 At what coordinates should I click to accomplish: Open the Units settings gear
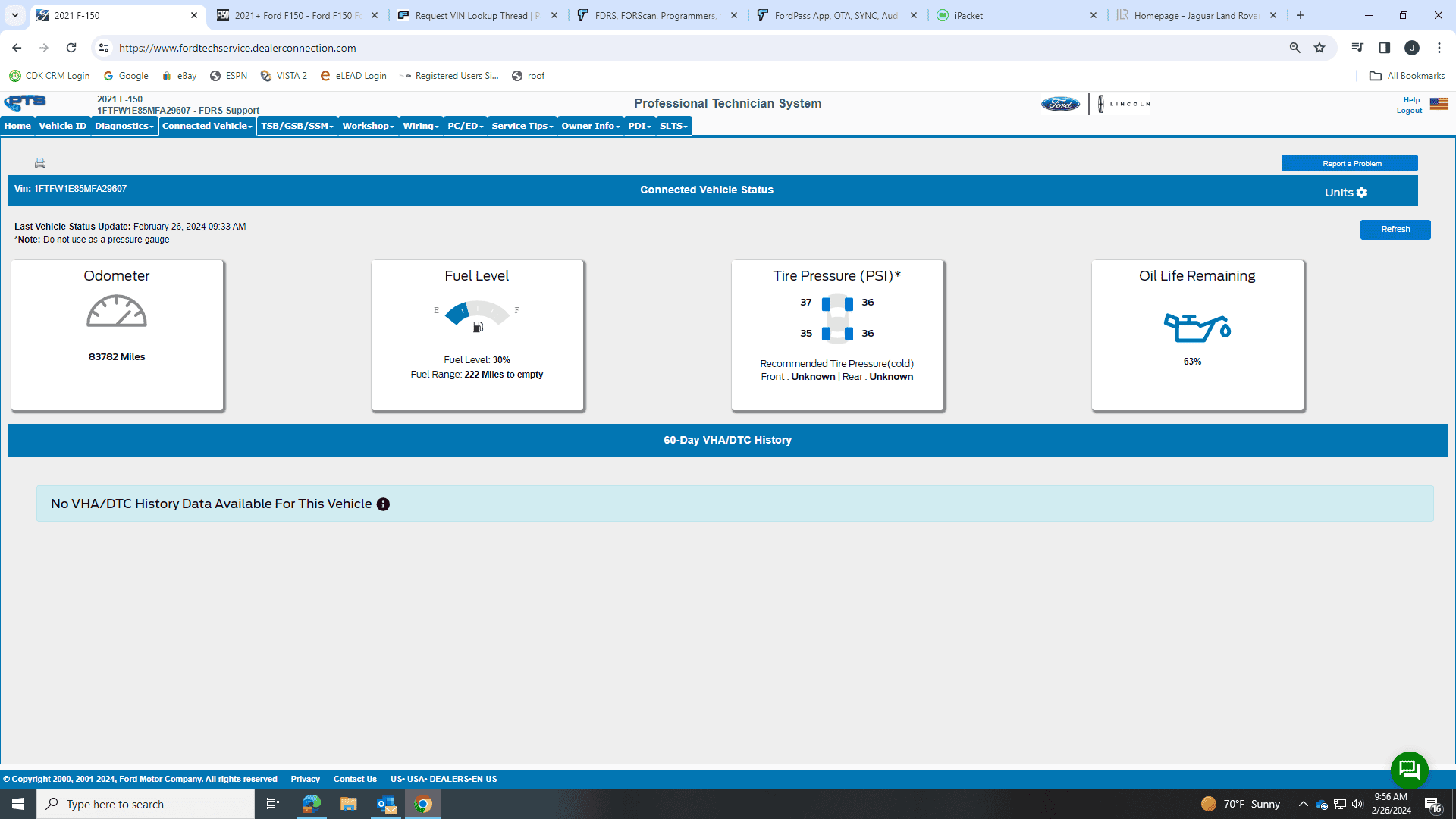(x=1361, y=193)
